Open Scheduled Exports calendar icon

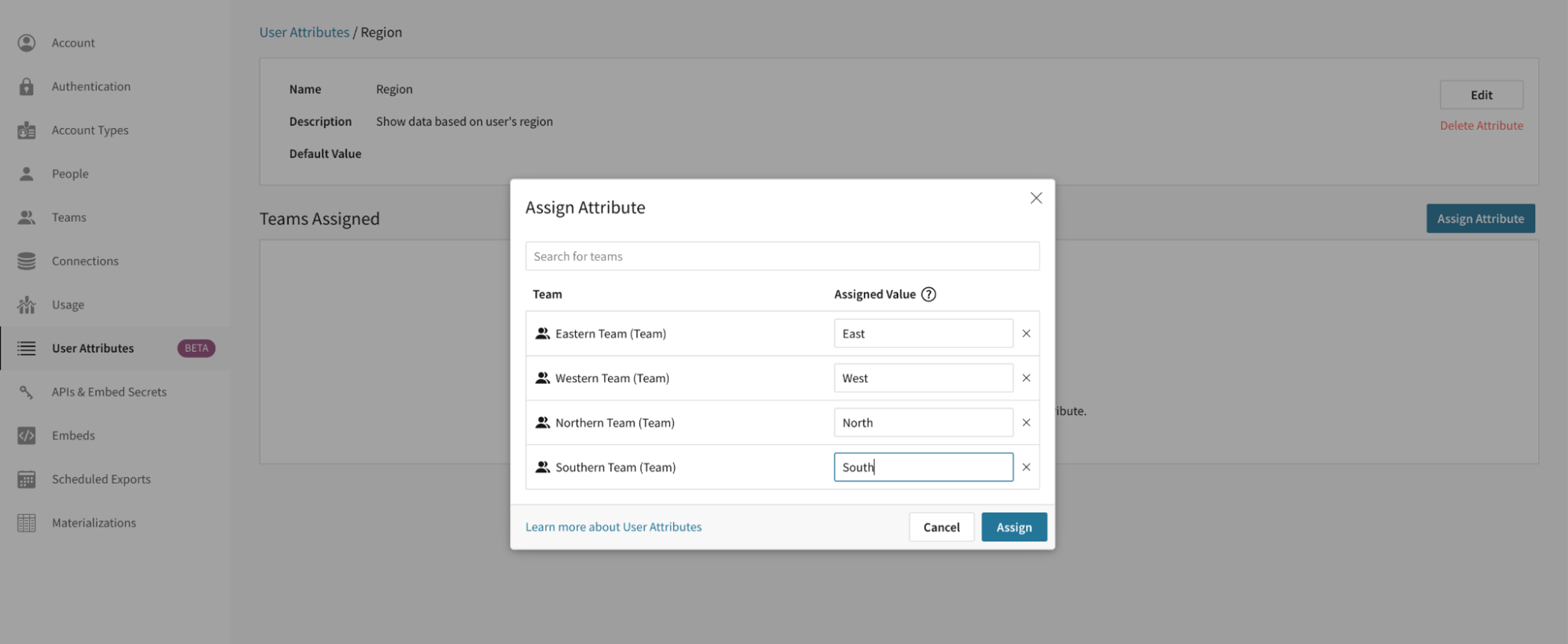click(26, 479)
